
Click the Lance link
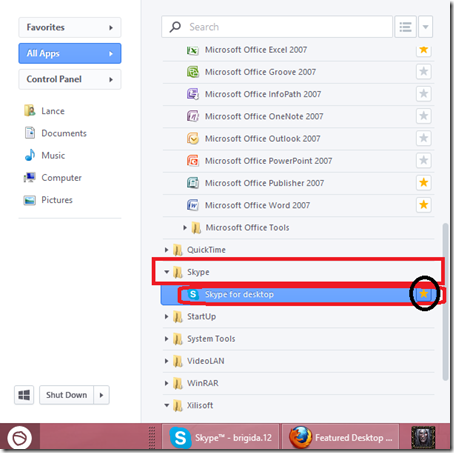coord(53,111)
